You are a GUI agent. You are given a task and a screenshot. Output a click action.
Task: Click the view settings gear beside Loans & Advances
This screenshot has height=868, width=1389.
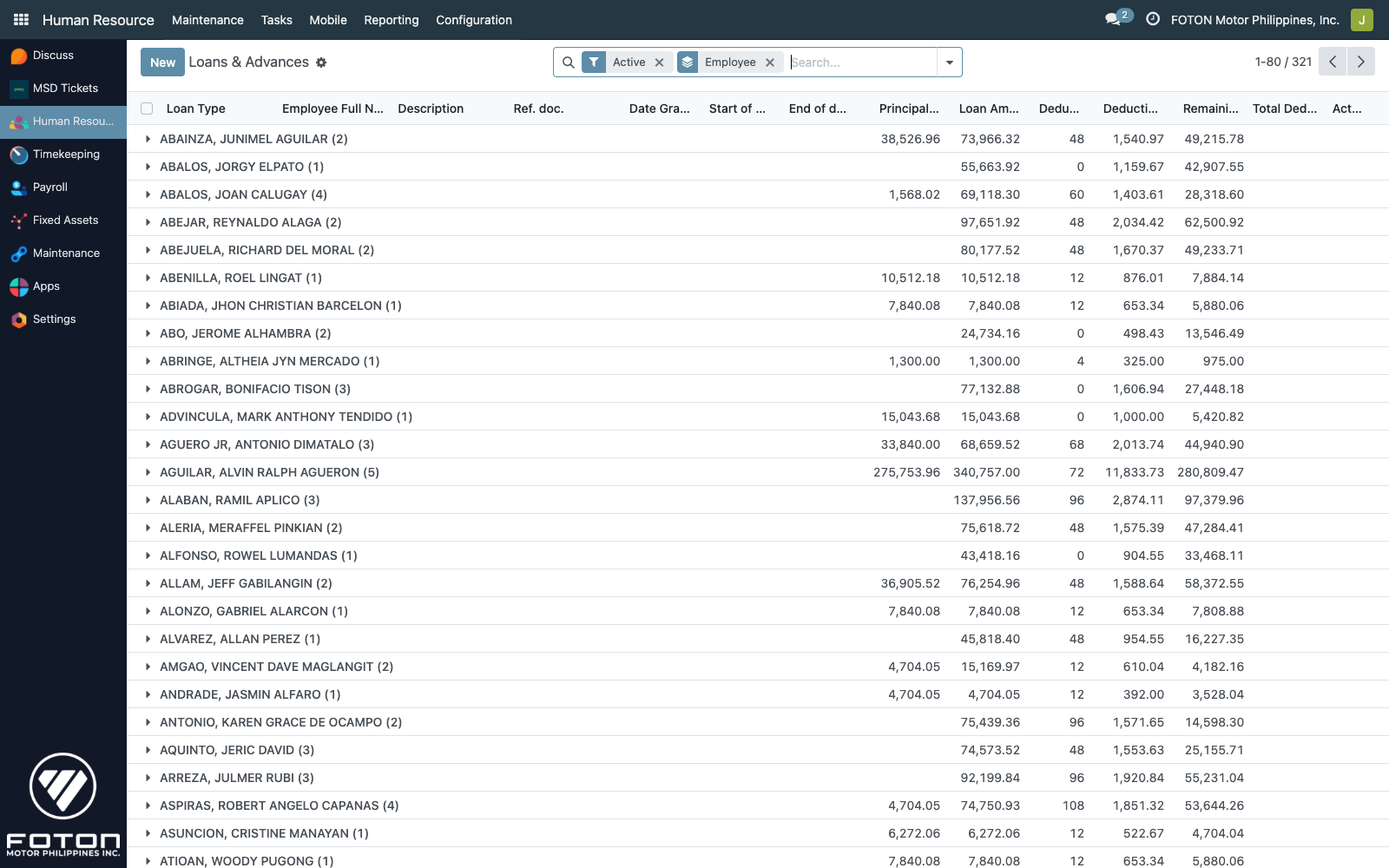pyautogui.click(x=321, y=62)
